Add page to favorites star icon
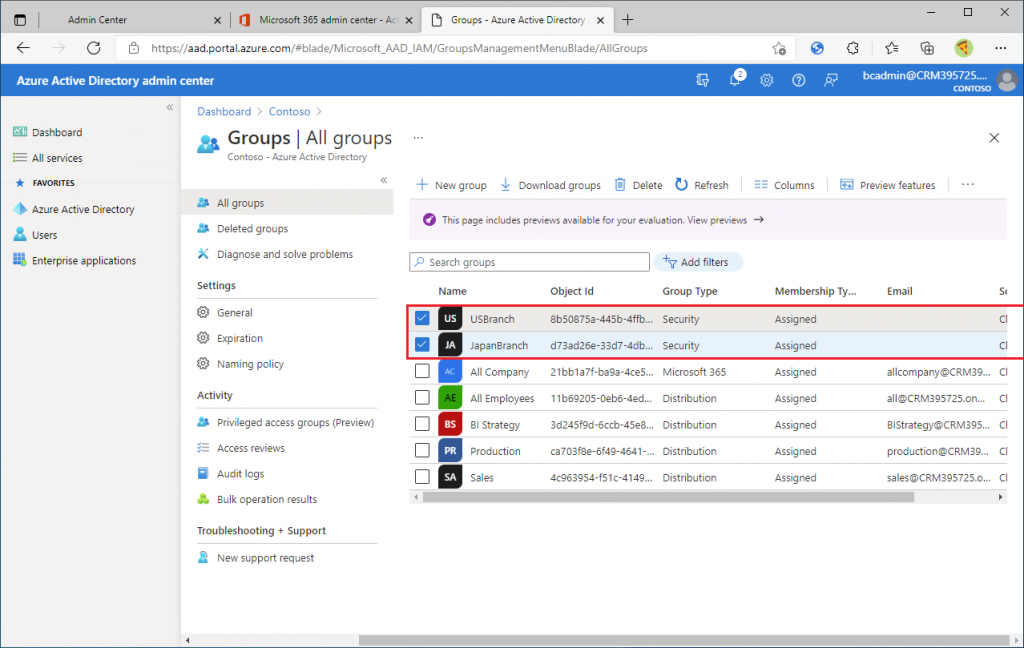The image size is (1024, 648). tap(778, 48)
